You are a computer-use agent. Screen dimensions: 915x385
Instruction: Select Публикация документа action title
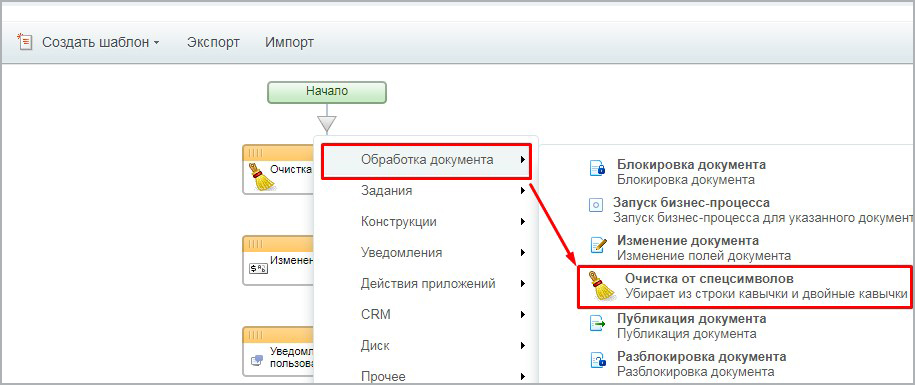point(692,319)
